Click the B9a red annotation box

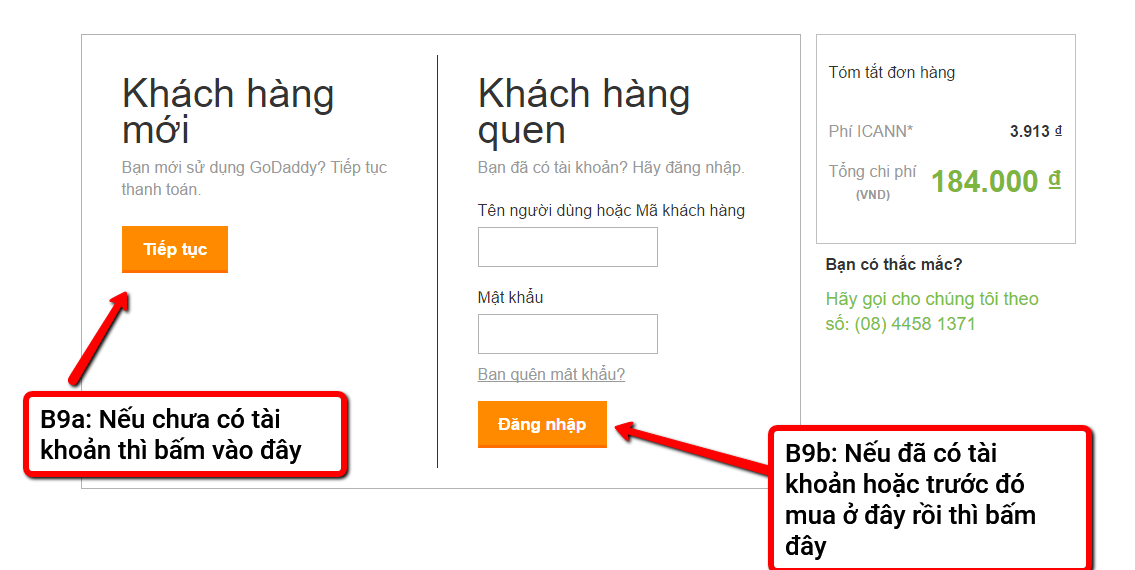pyautogui.click(x=185, y=434)
